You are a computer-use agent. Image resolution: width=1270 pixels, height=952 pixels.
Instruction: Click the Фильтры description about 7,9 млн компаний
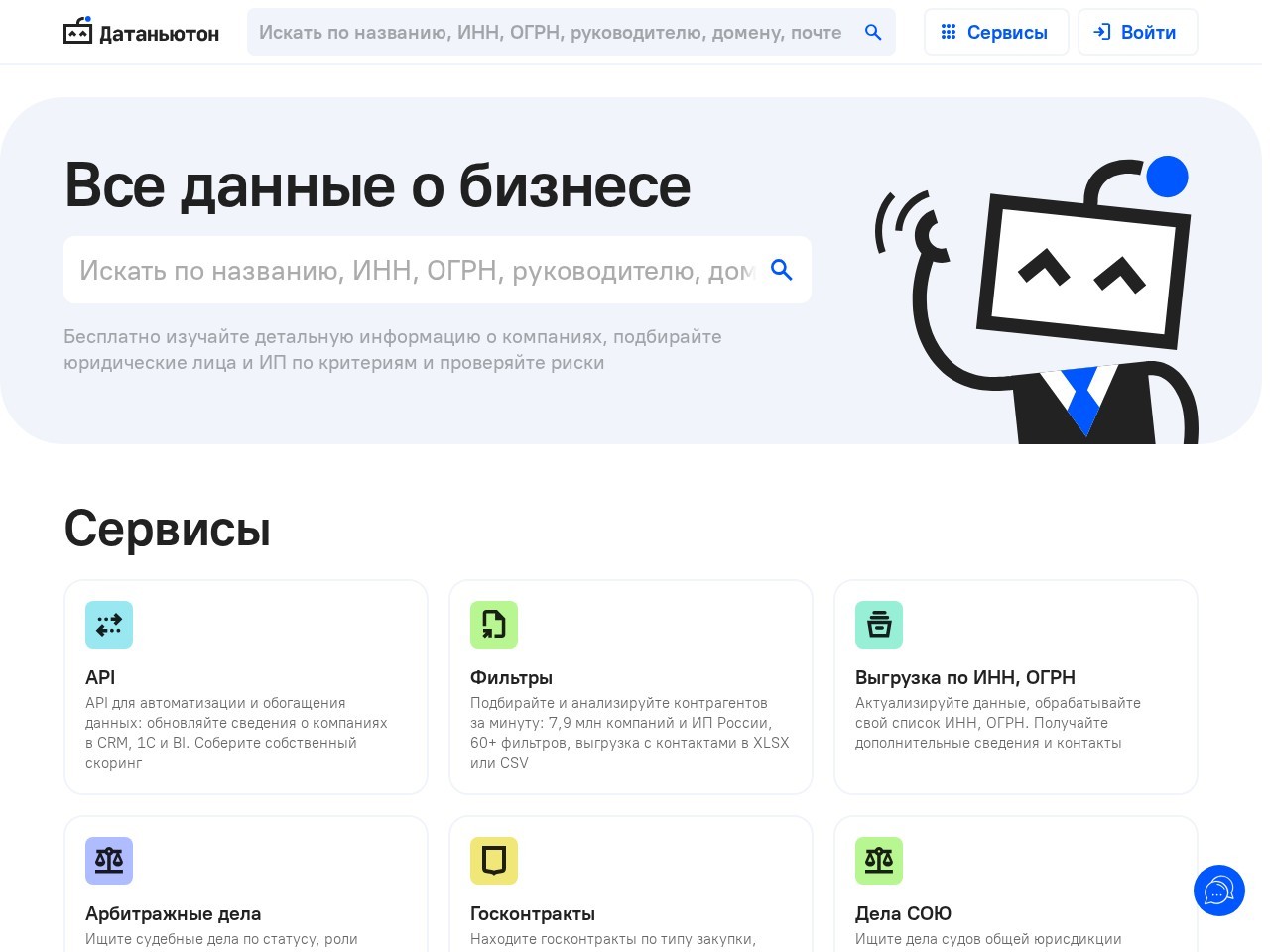tap(630, 733)
